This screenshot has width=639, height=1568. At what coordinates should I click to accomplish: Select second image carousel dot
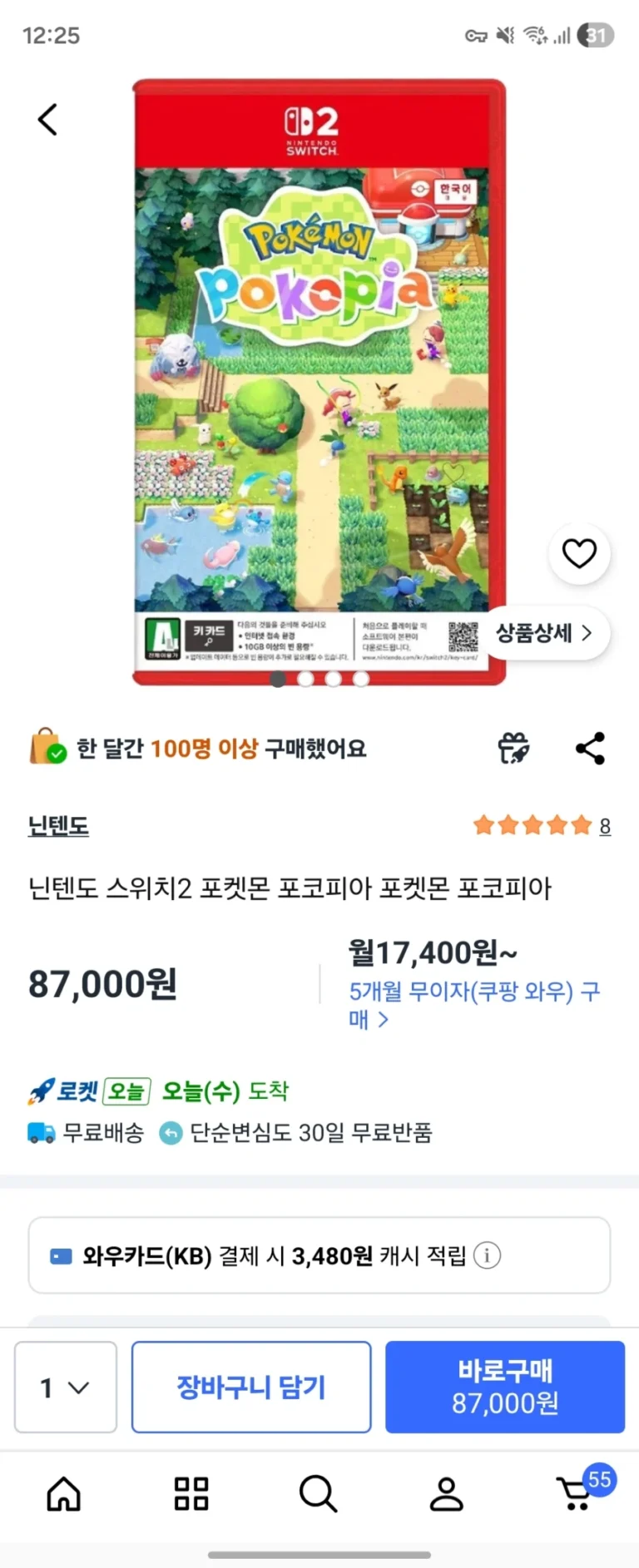(305, 679)
